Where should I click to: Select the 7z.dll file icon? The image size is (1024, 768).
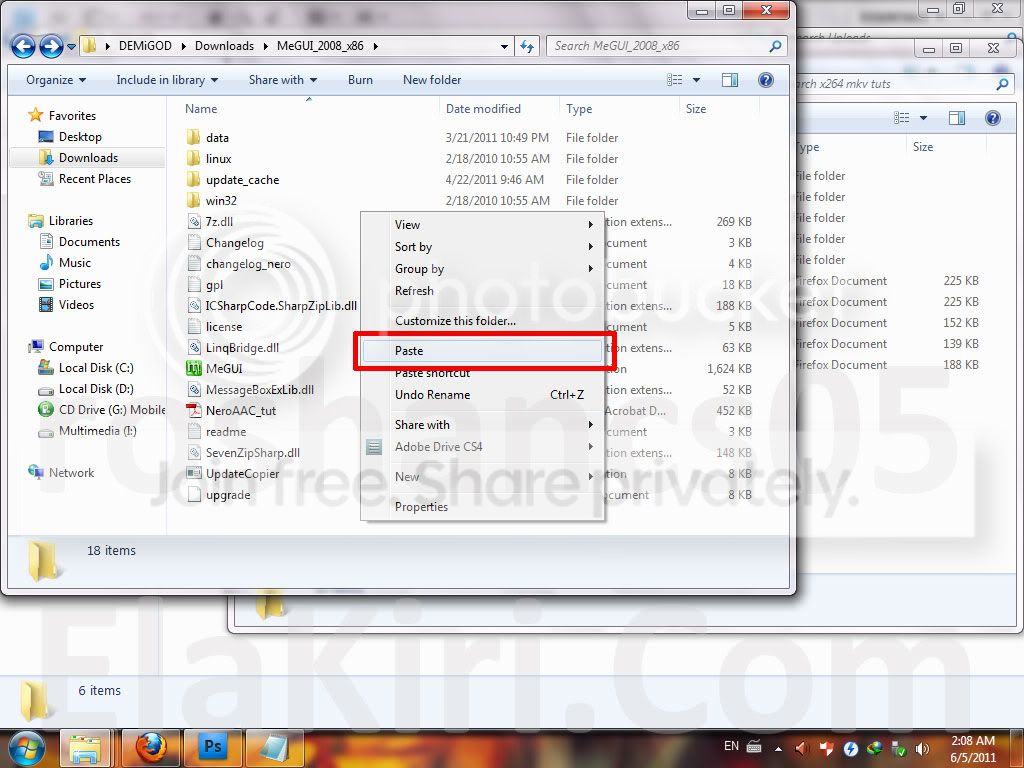[x=193, y=221]
